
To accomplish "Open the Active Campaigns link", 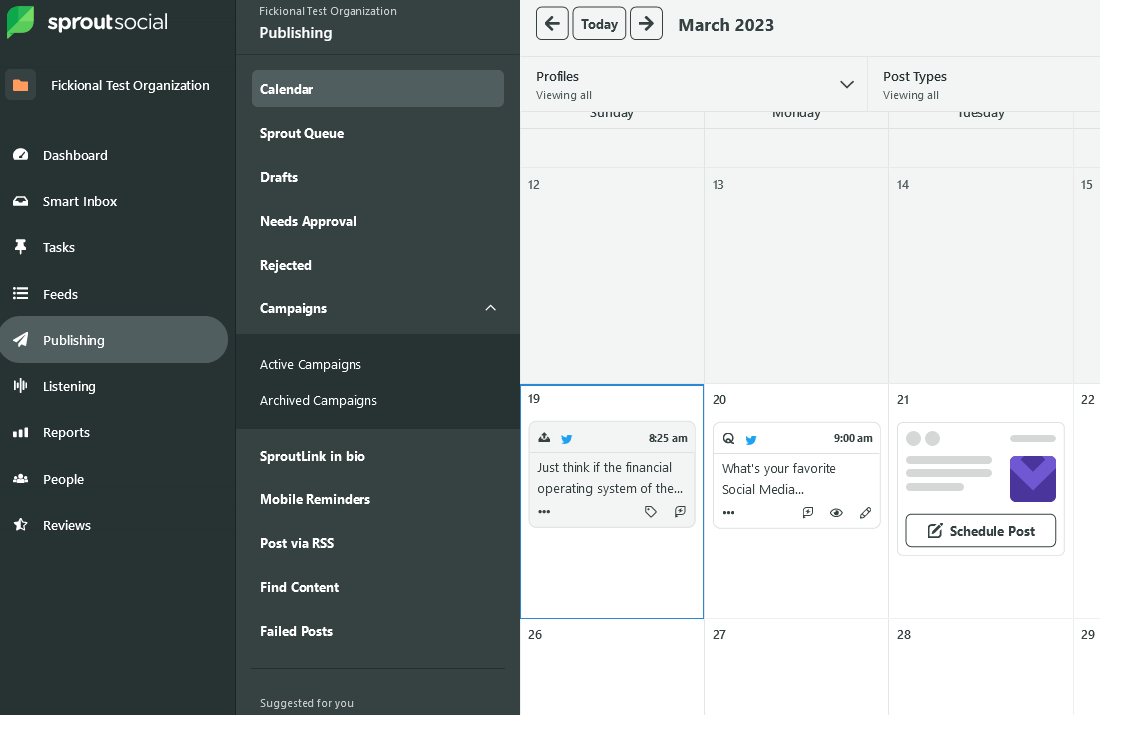I will click(x=310, y=365).
